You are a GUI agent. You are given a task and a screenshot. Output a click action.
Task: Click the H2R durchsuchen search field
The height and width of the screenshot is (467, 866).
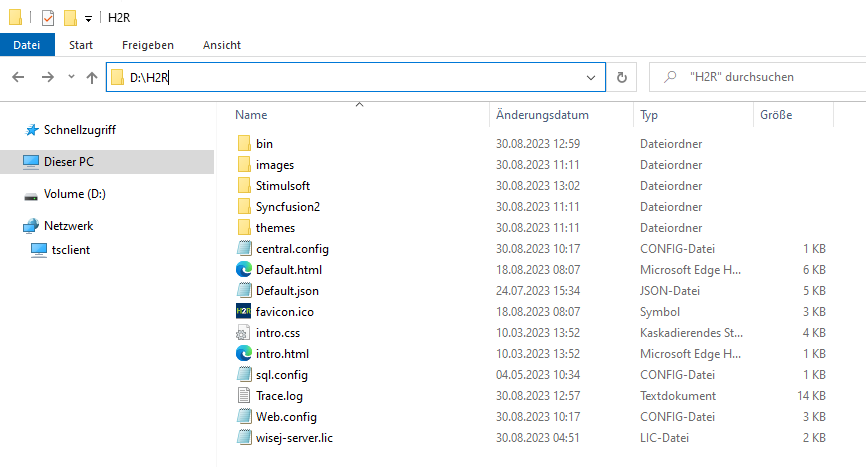pos(760,78)
